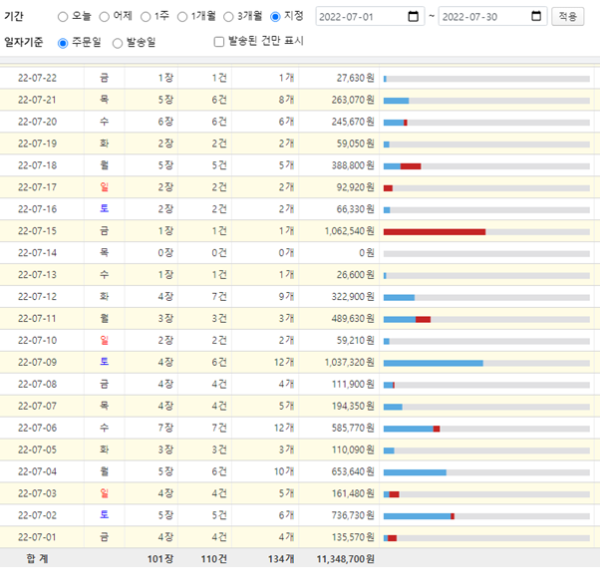This screenshot has height=572, width=600.
Task: Click 7건 in the 22-07-12 row
Action: point(219,297)
